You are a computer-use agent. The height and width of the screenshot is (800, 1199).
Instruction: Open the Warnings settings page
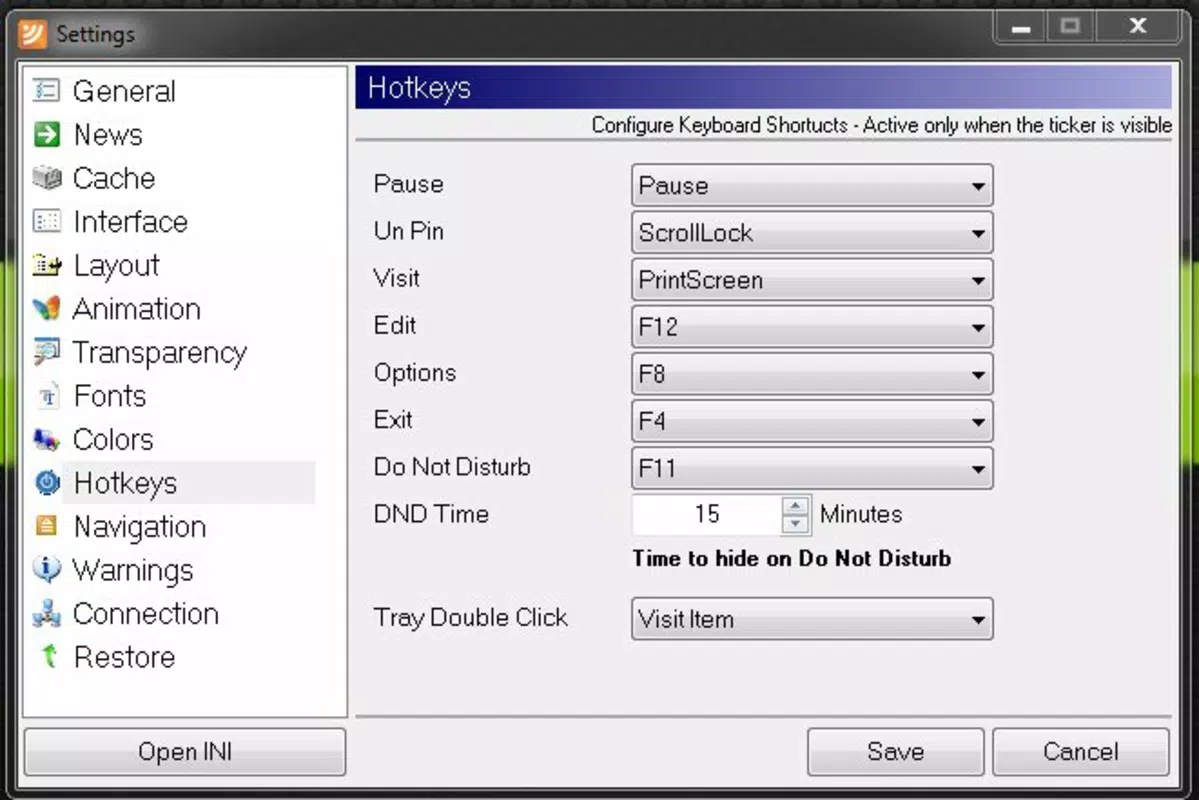(133, 571)
